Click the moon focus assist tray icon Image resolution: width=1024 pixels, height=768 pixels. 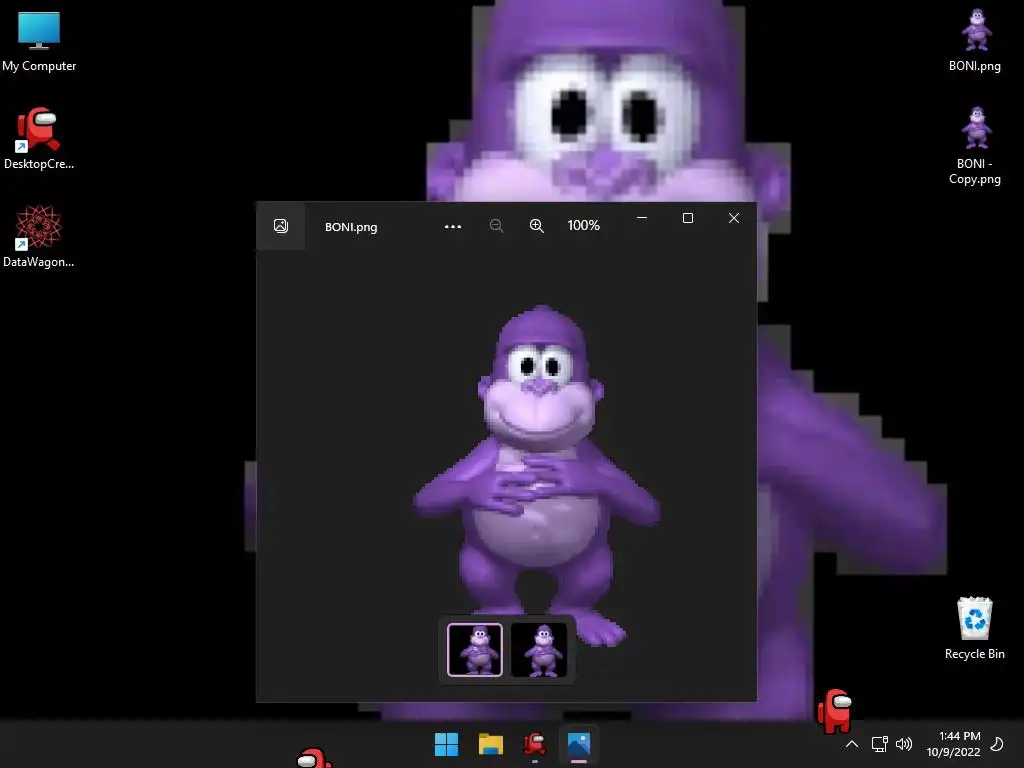click(997, 744)
